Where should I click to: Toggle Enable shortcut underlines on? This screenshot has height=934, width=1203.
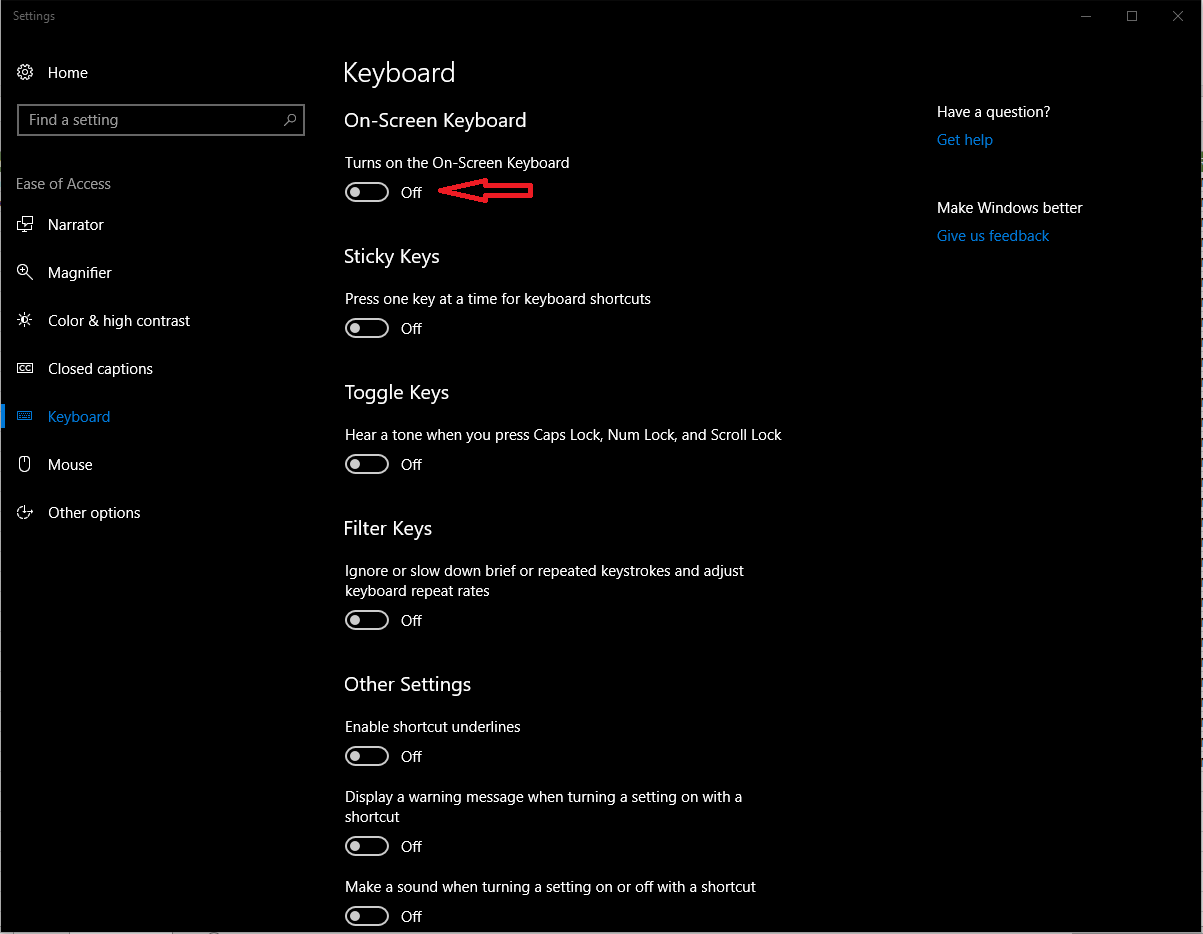coord(367,756)
